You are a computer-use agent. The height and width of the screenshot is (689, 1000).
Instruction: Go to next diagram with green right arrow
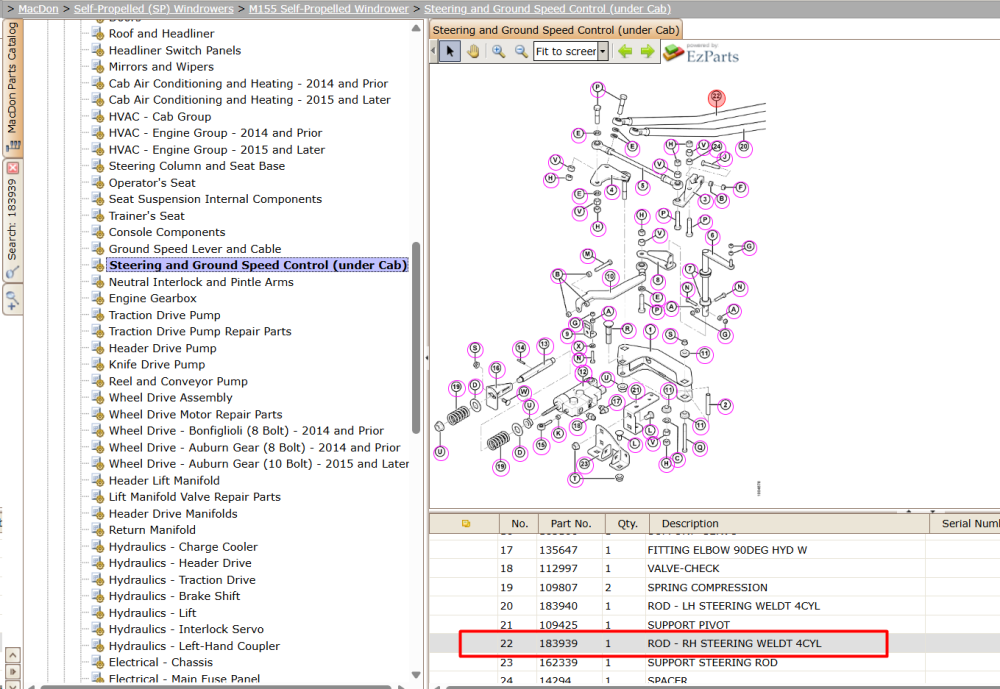(x=647, y=51)
